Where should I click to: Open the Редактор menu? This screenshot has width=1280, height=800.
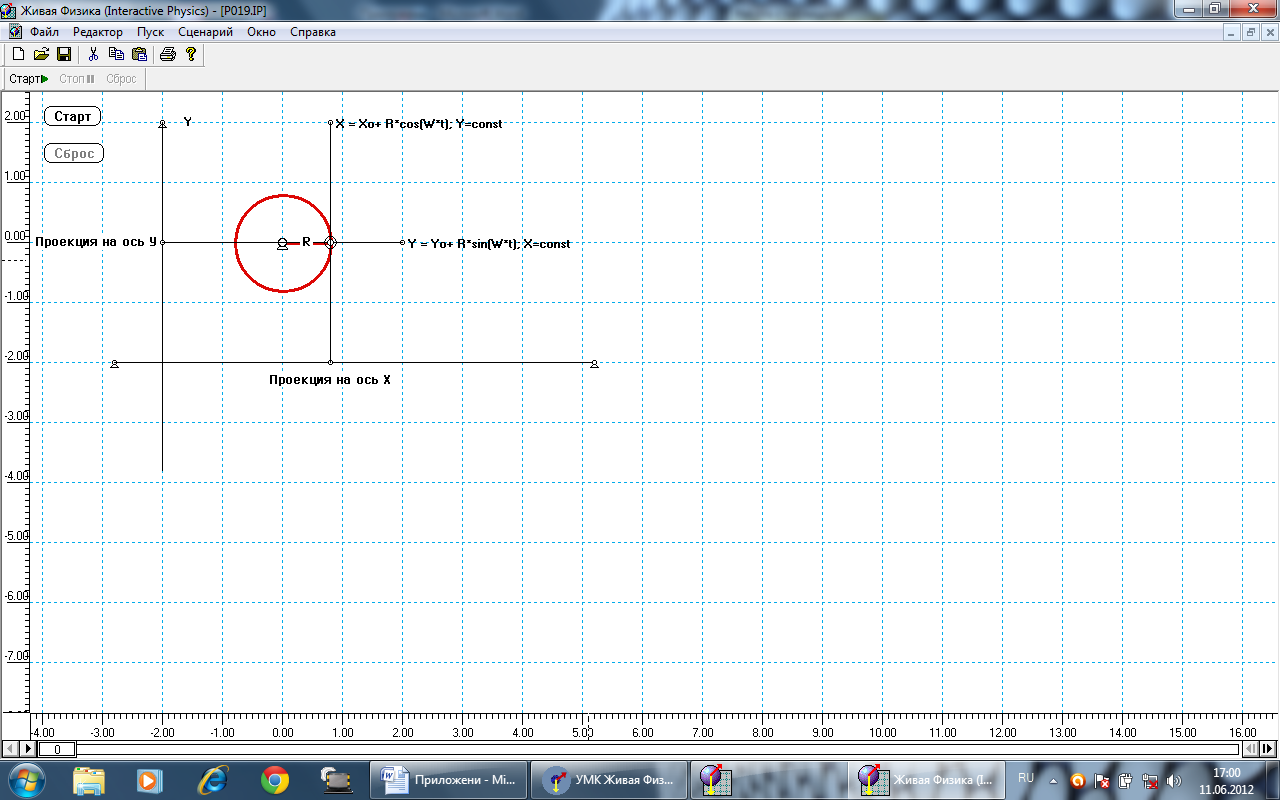pos(97,32)
